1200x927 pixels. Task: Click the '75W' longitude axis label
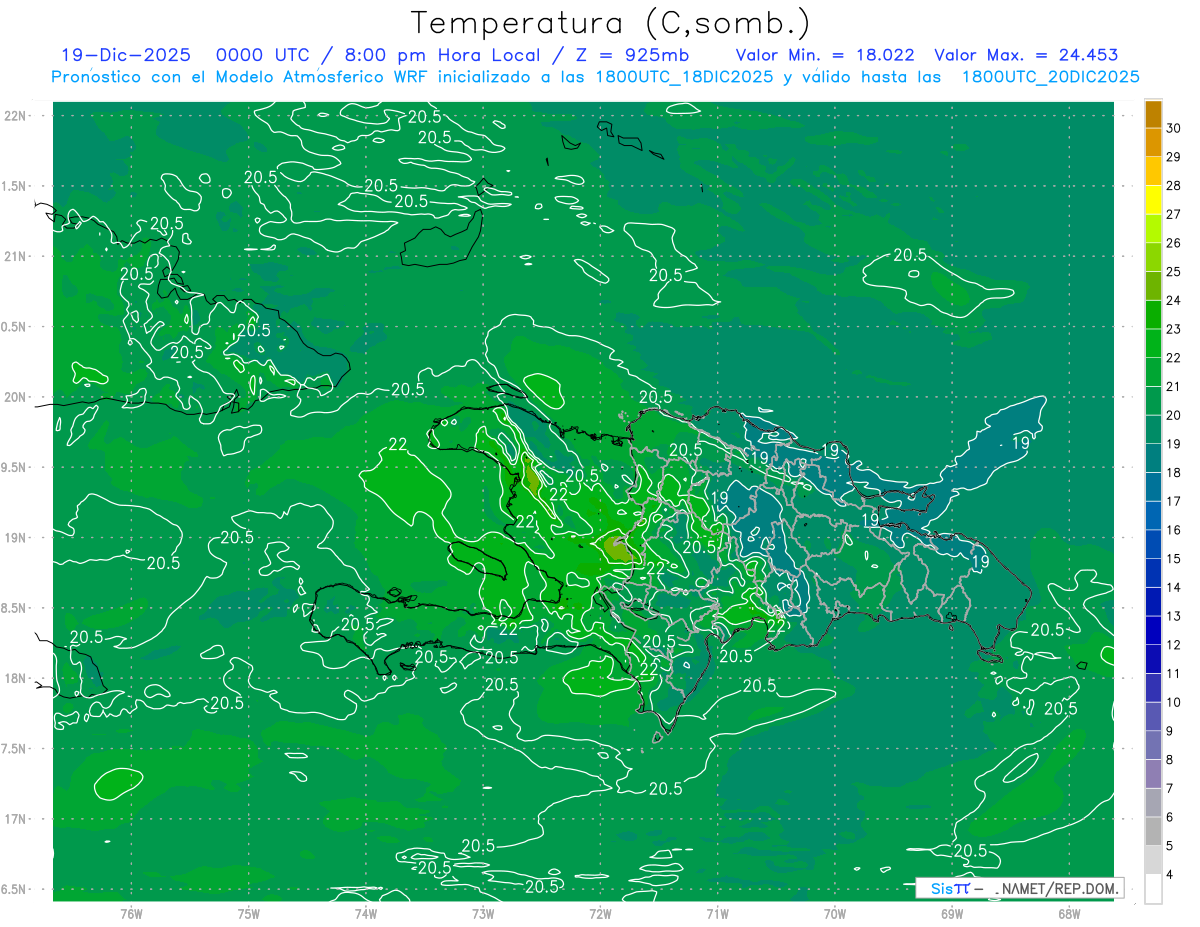pyautogui.click(x=249, y=912)
